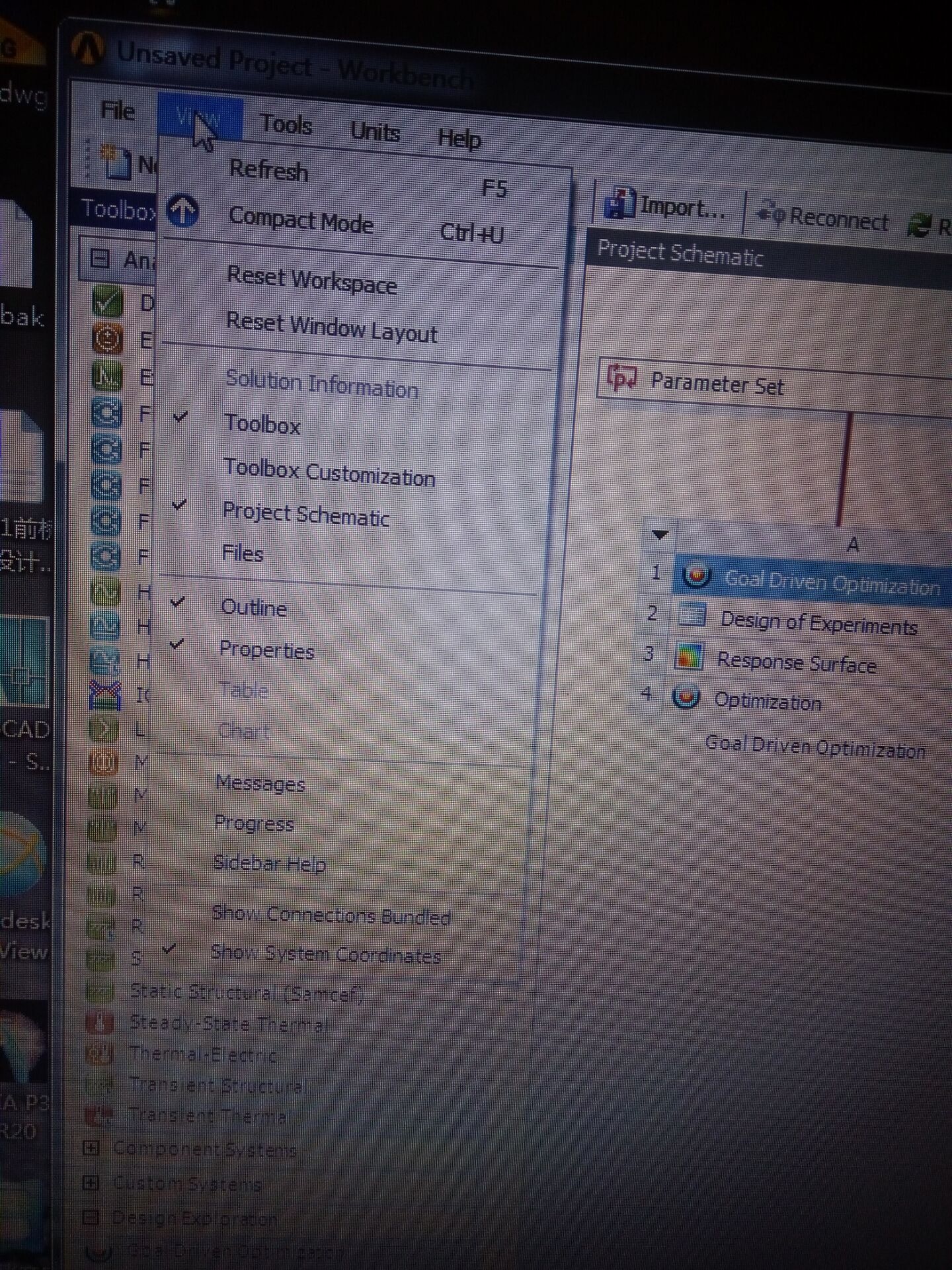
Task: Open the system A dropdown arrow menu
Action: (660, 534)
